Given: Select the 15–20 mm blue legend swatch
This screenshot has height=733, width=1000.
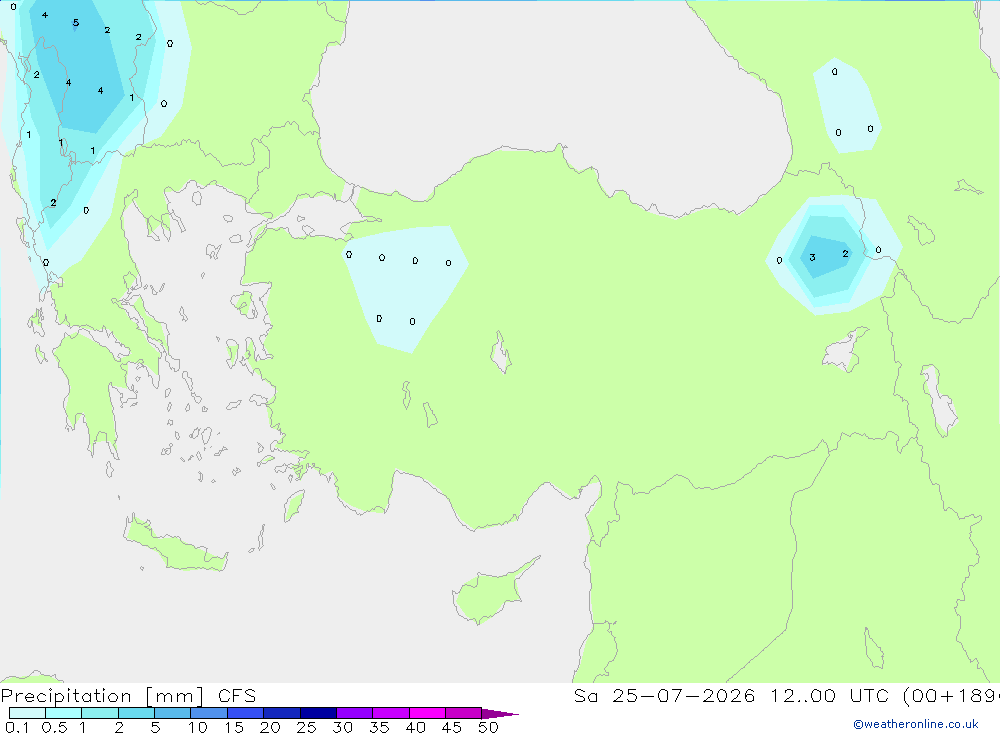Looking at the screenshot, I should [245, 713].
